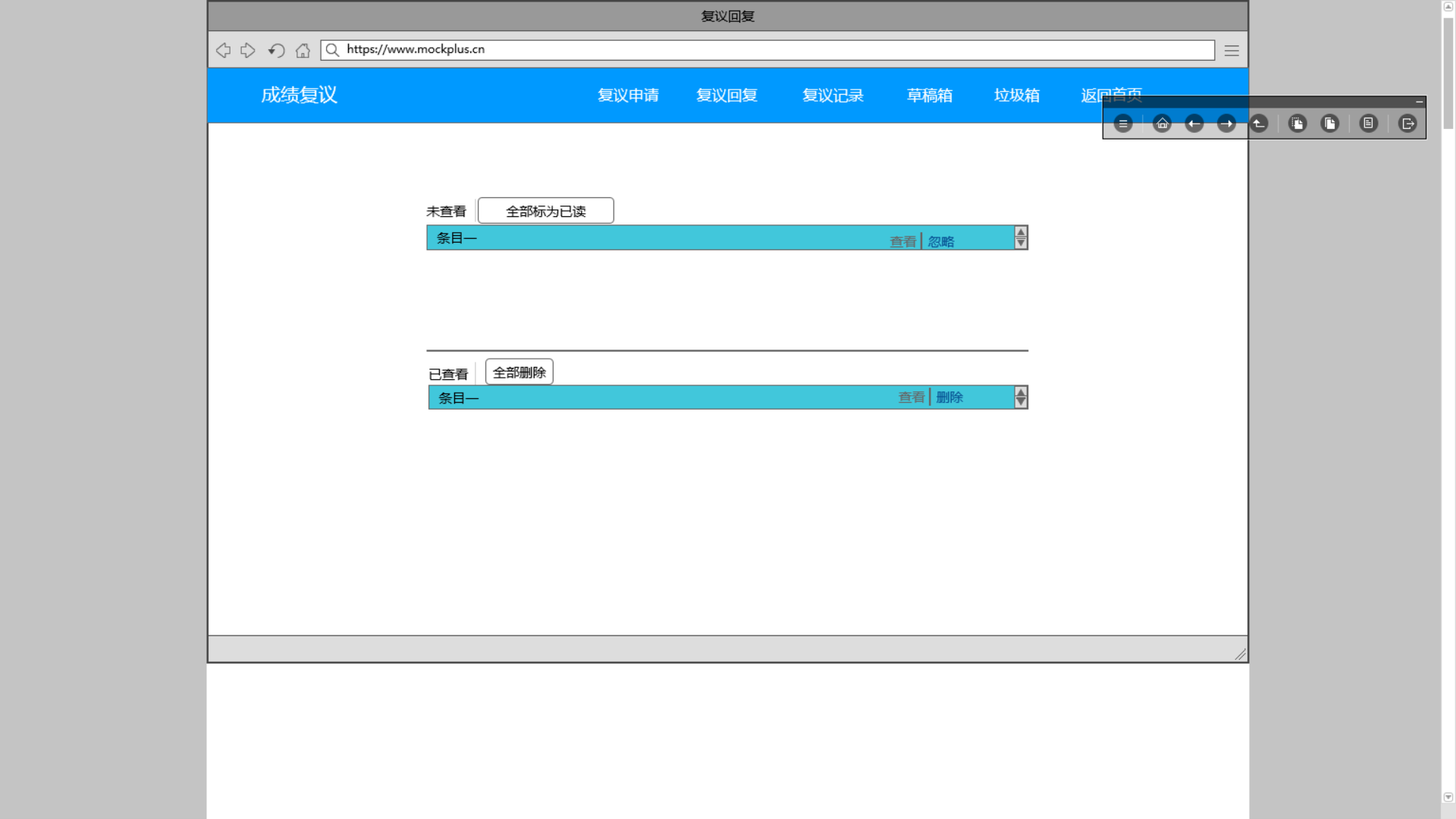Open the 复议申请 nav item
Viewport: 1456px width, 819px height.
(628, 96)
